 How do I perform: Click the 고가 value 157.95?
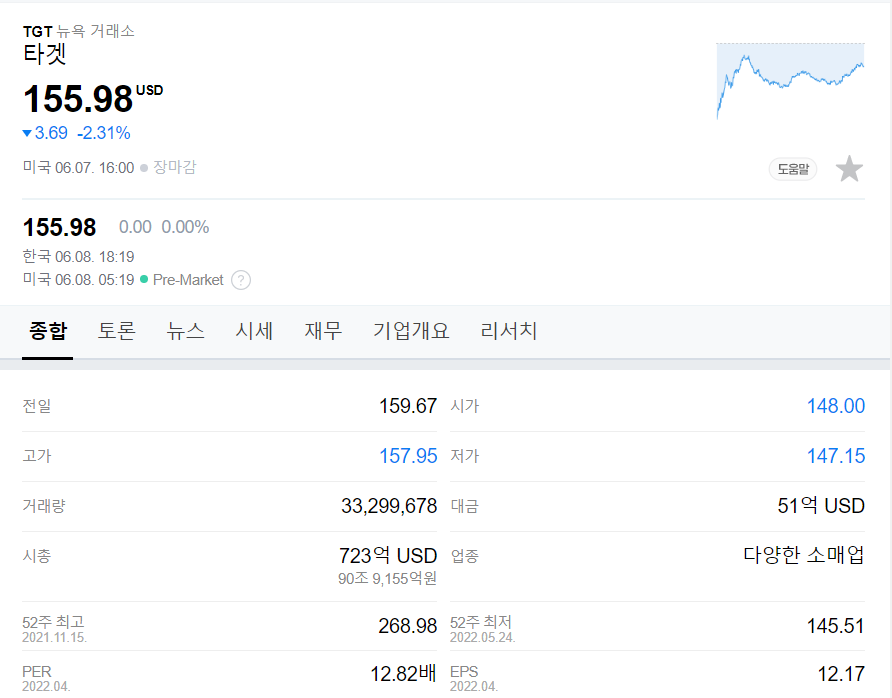click(408, 456)
